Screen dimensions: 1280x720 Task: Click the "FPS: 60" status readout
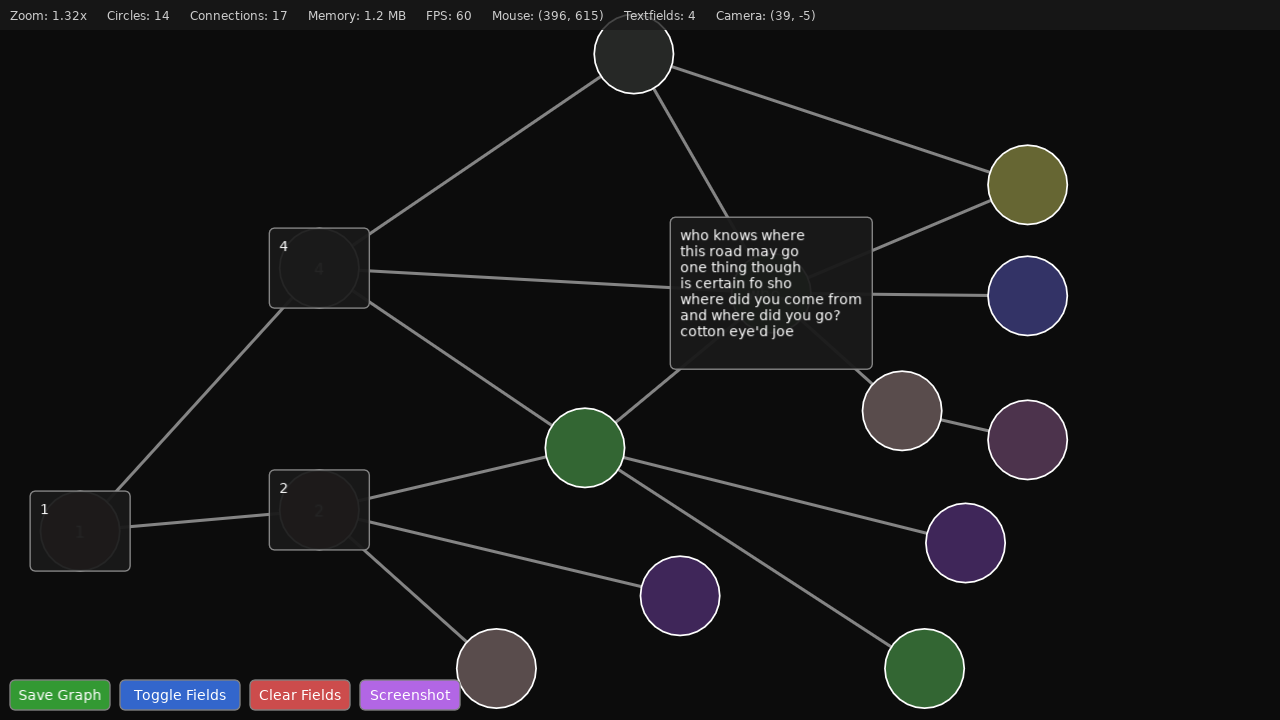[x=449, y=16]
